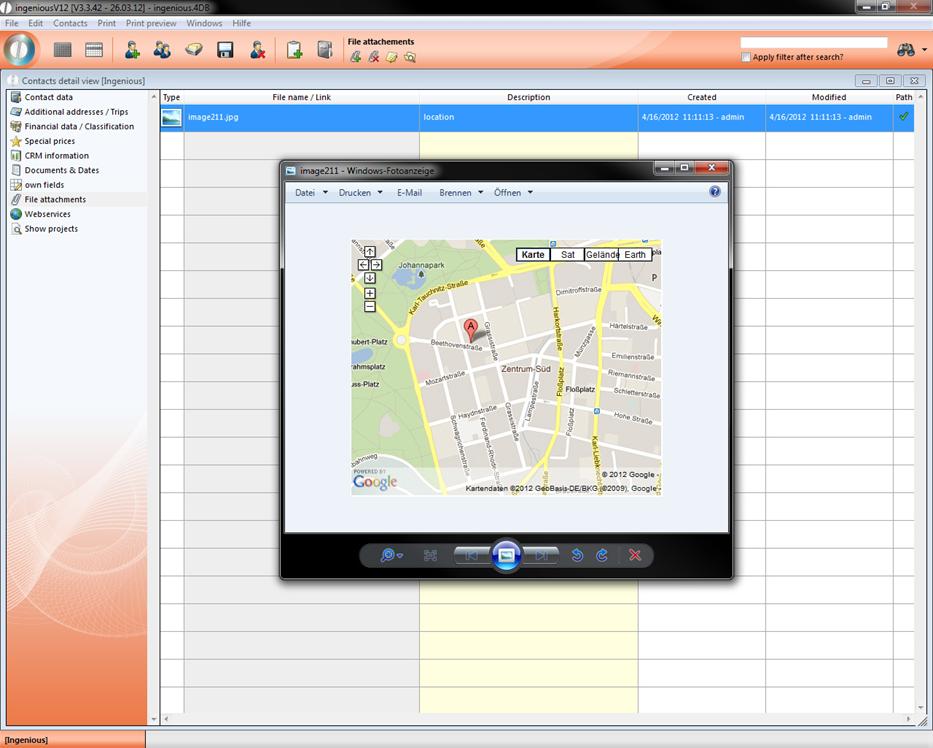This screenshot has height=748, width=933.
Task: Open the Contacts menu
Action: tap(70, 23)
